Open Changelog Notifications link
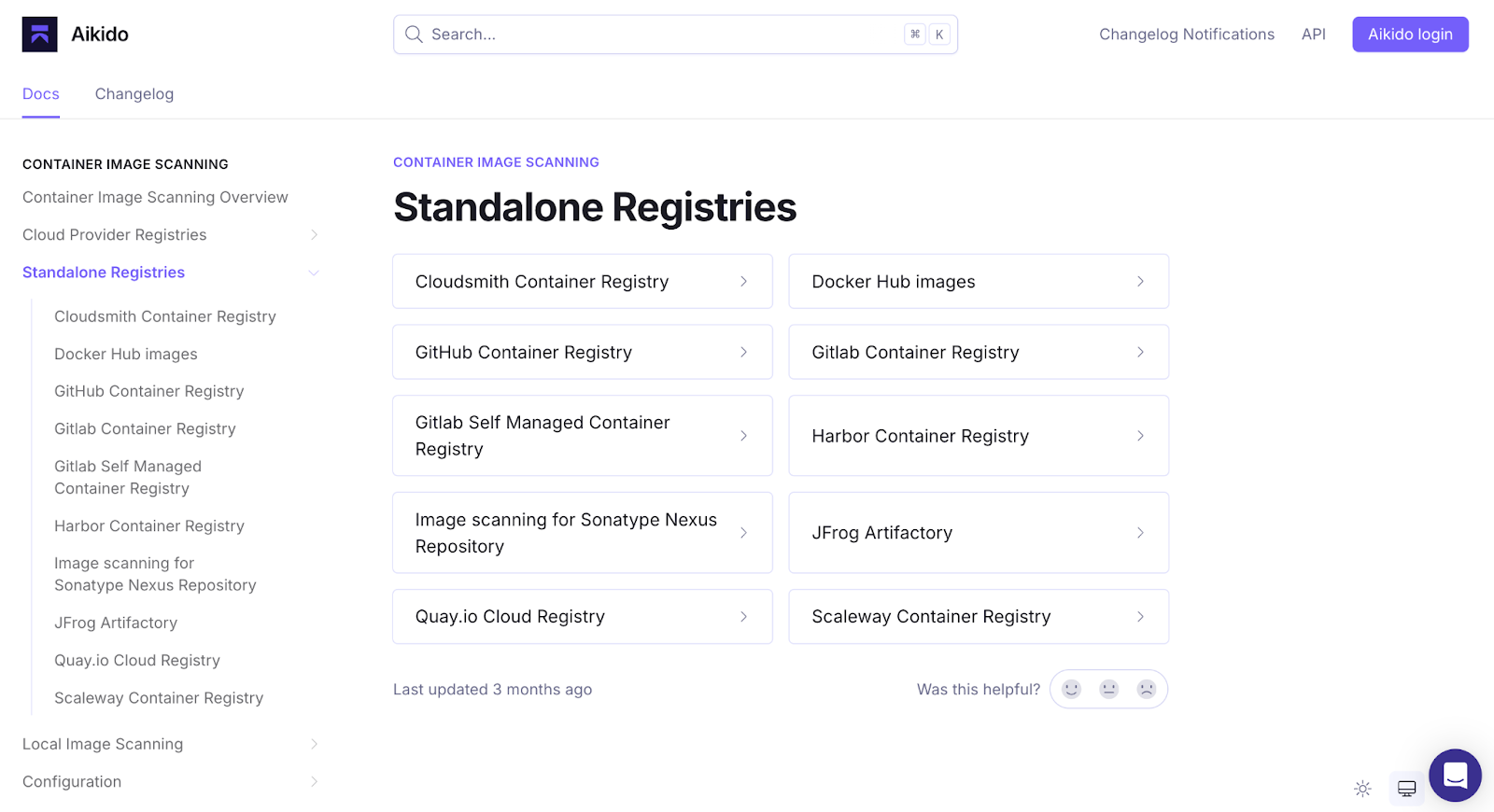Screen dimensions: 1494x812 coord(1187,35)
